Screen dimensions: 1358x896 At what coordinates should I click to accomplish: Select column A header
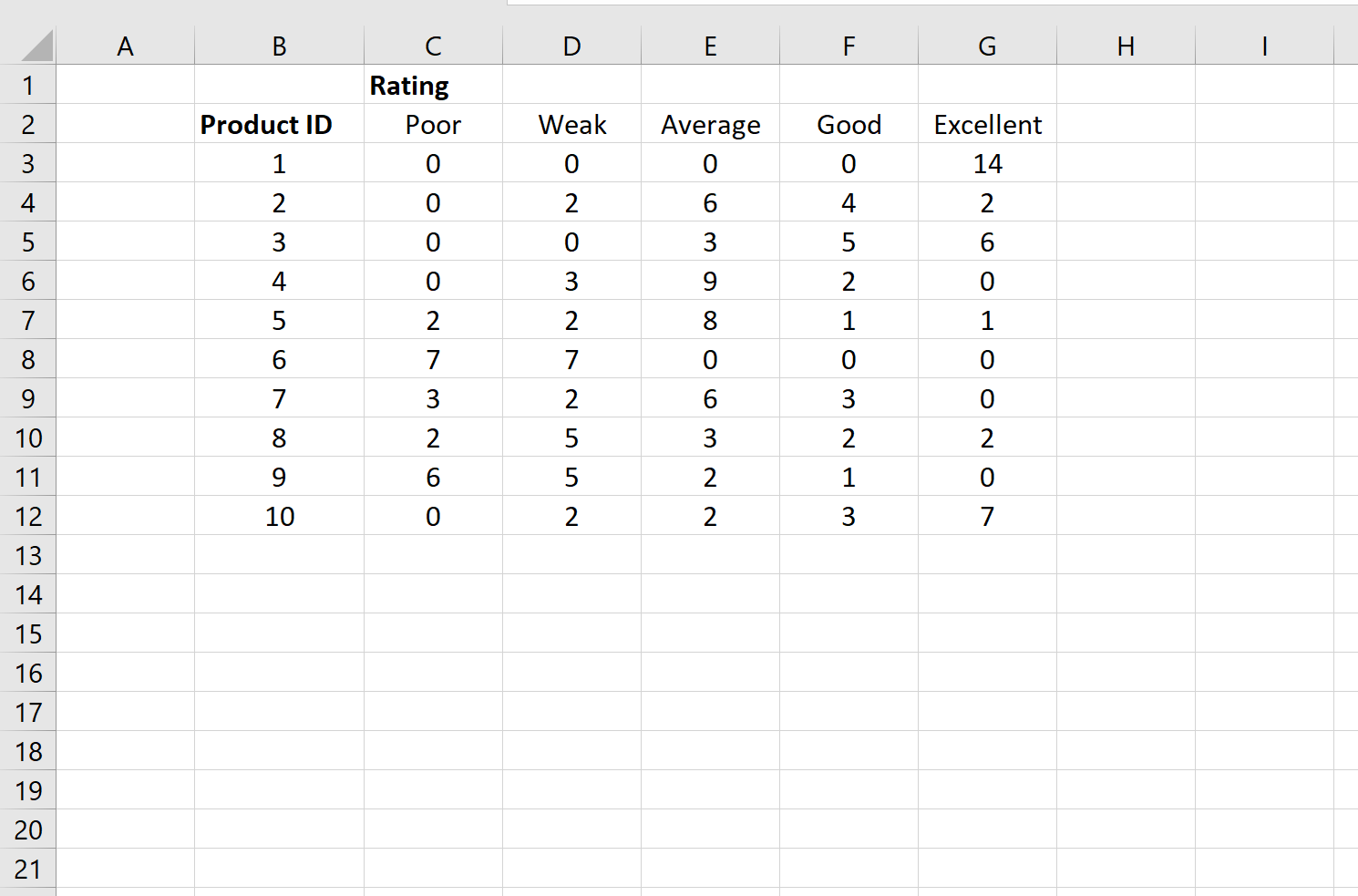point(125,46)
